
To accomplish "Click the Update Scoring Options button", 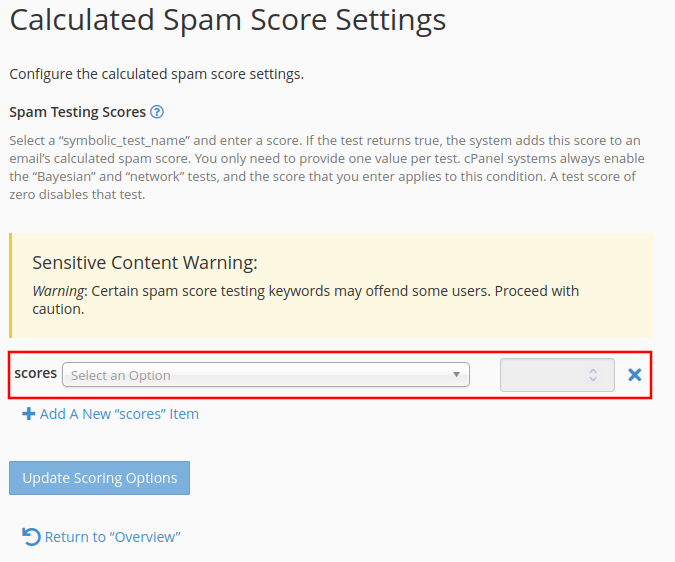I will click(x=99, y=478).
